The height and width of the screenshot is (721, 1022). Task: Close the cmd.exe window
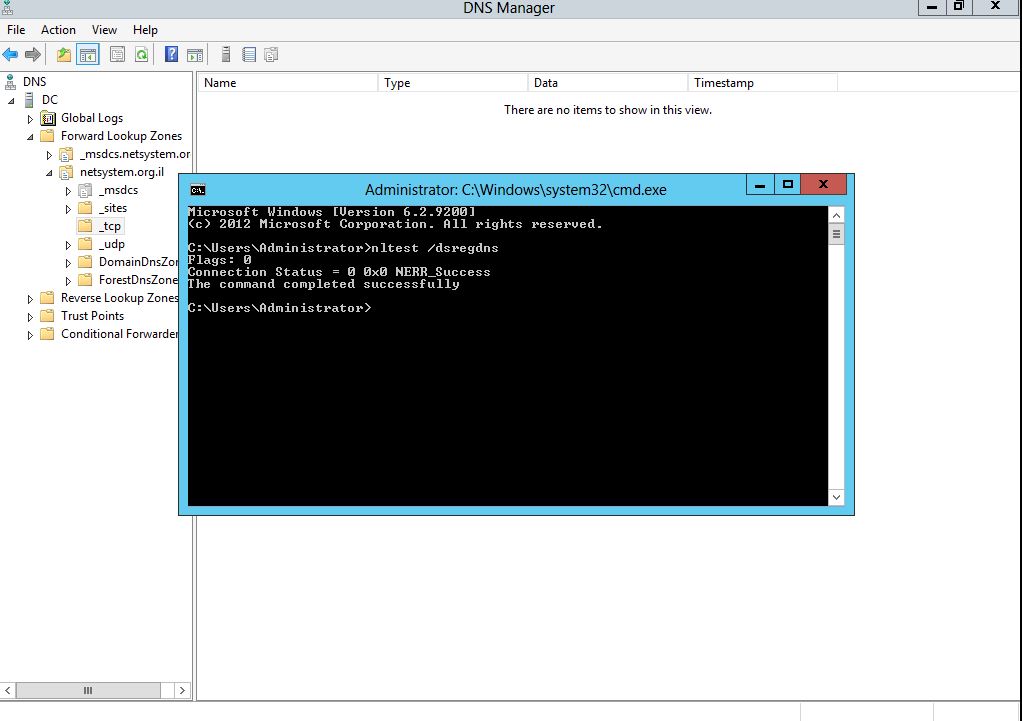click(x=823, y=185)
